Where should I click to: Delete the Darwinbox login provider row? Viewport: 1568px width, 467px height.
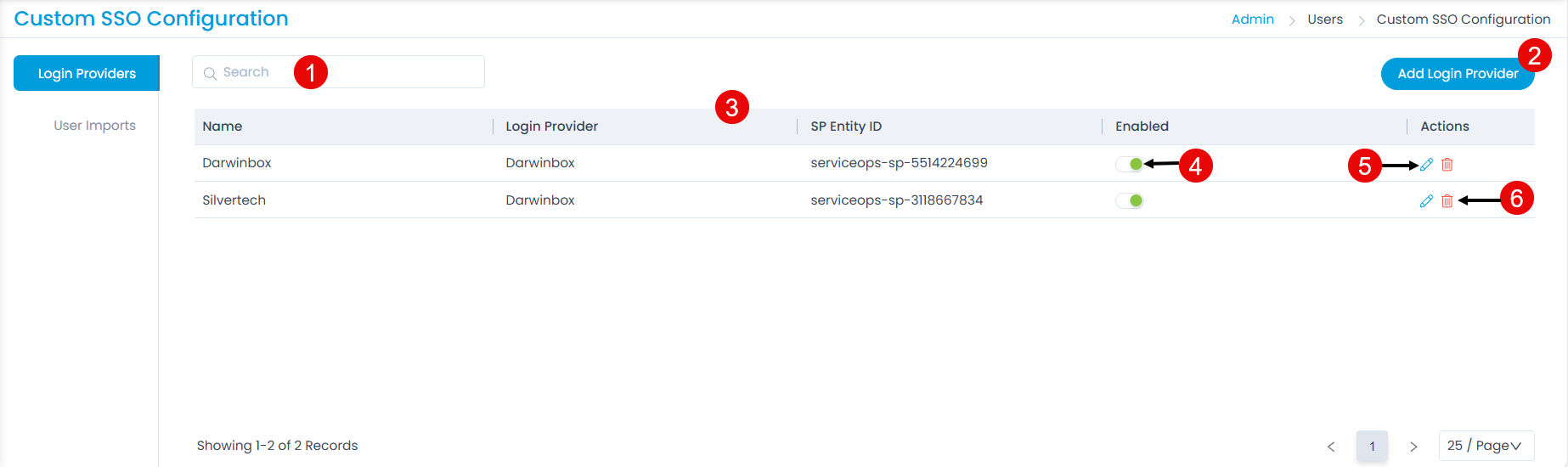(1447, 165)
